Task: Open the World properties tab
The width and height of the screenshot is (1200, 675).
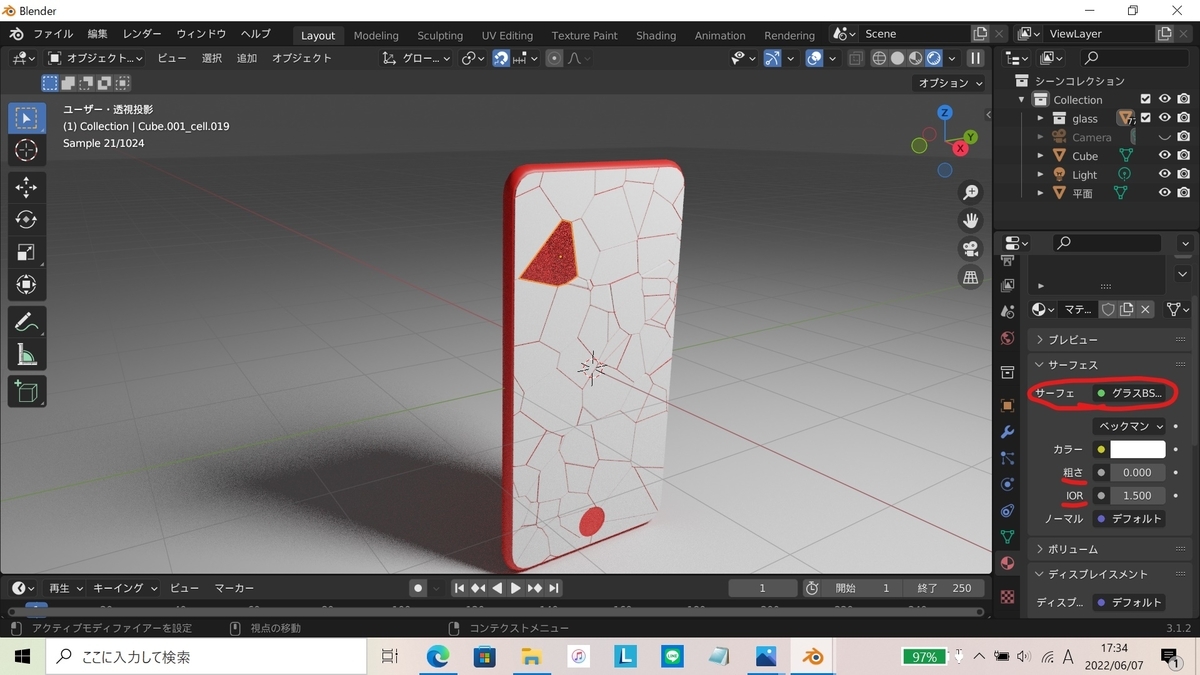Action: point(1007,338)
